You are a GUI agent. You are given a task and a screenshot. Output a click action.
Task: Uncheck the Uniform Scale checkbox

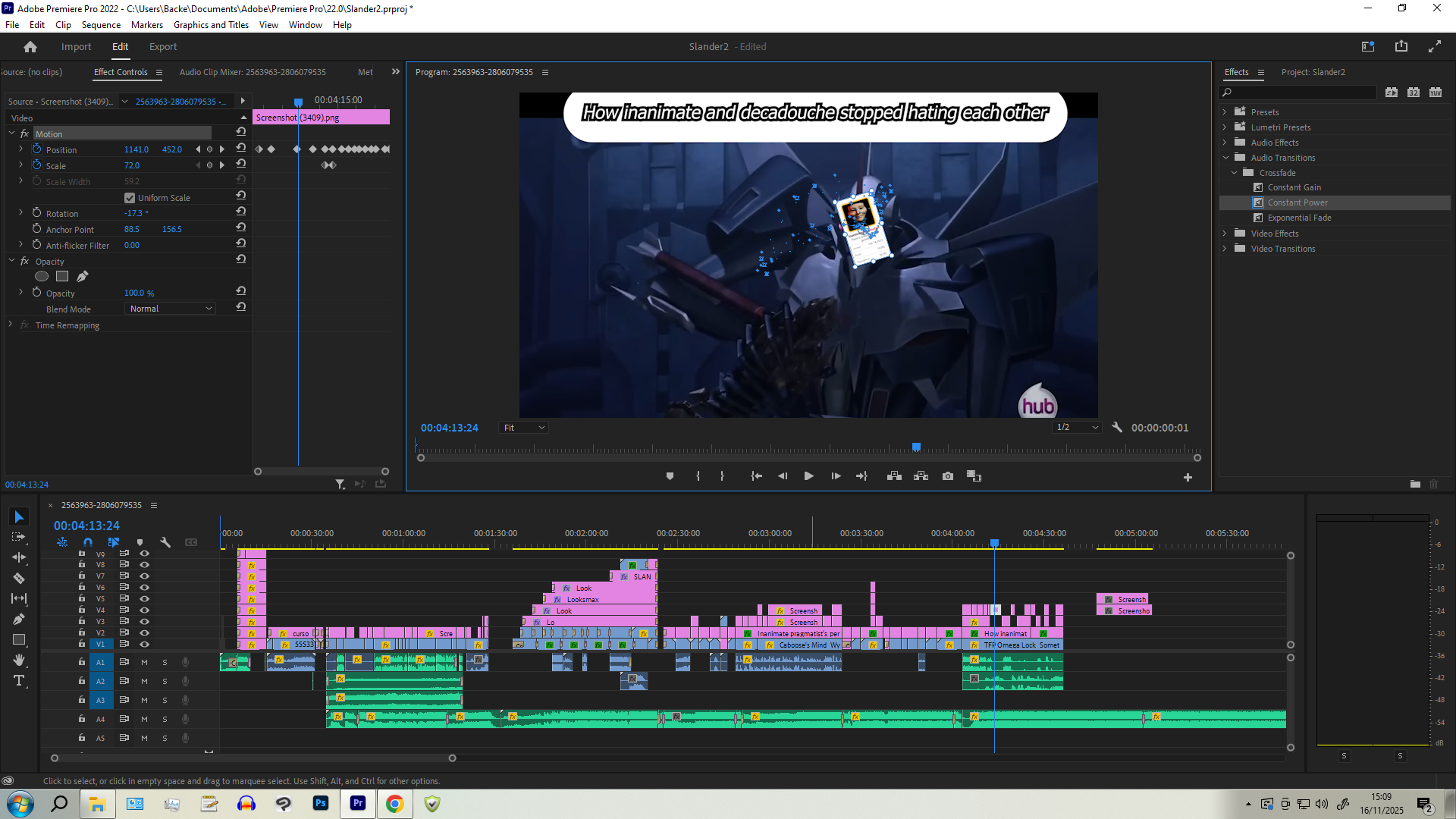(x=130, y=197)
